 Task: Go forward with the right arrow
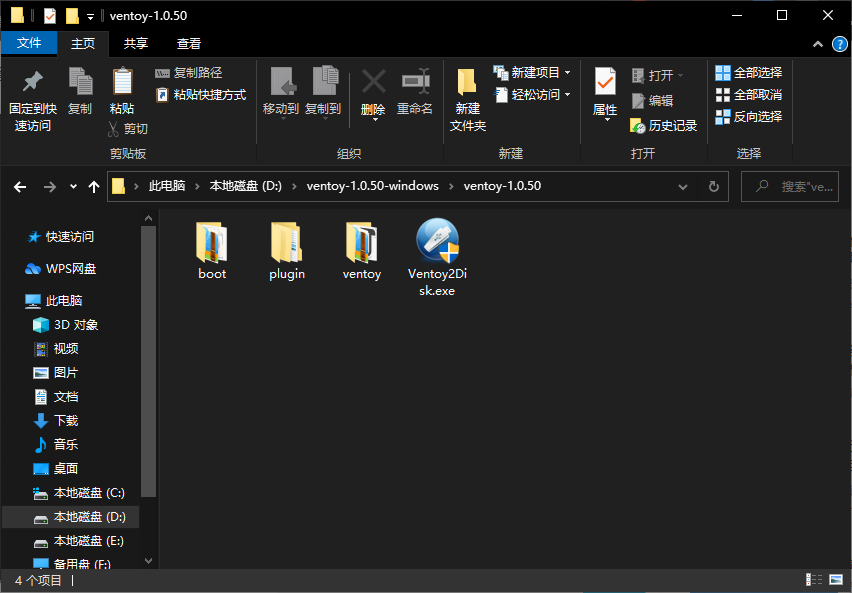click(x=50, y=187)
